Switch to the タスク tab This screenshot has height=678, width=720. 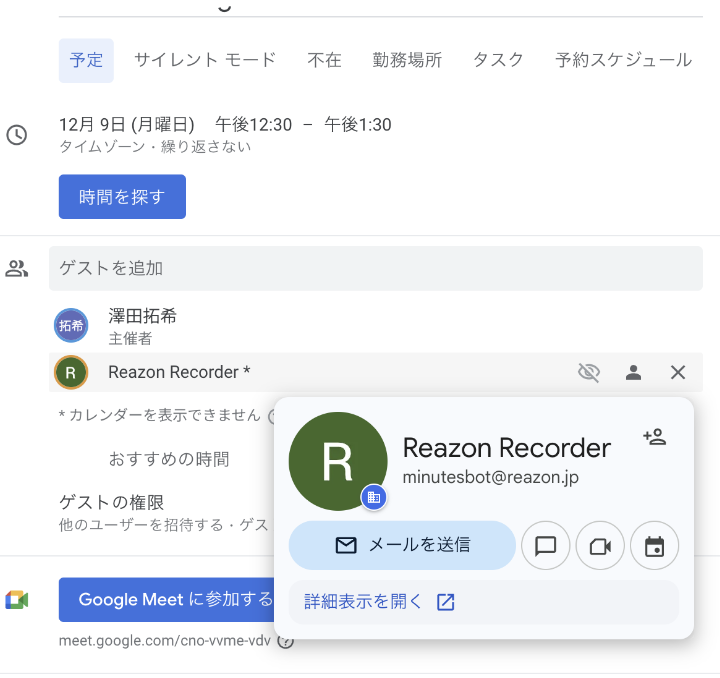(x=498, y=60)
